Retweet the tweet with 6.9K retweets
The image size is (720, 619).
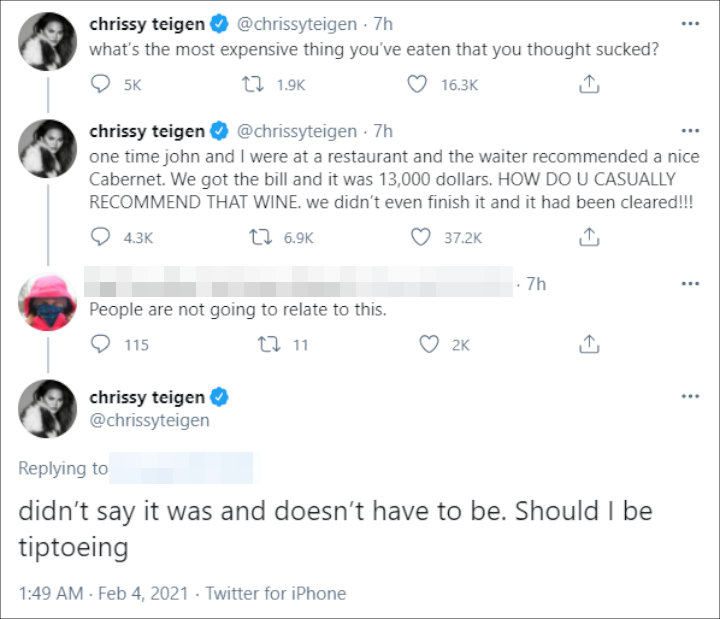click(x=260, y=237)
